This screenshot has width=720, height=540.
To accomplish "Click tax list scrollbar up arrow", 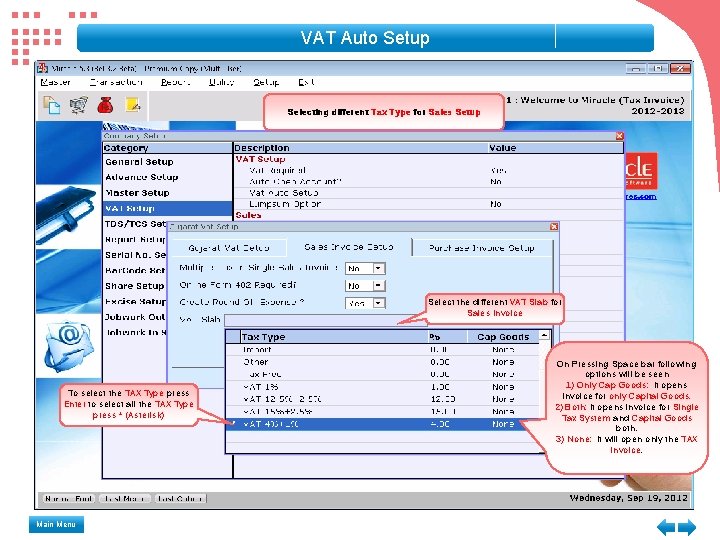I will click(544, 336).
